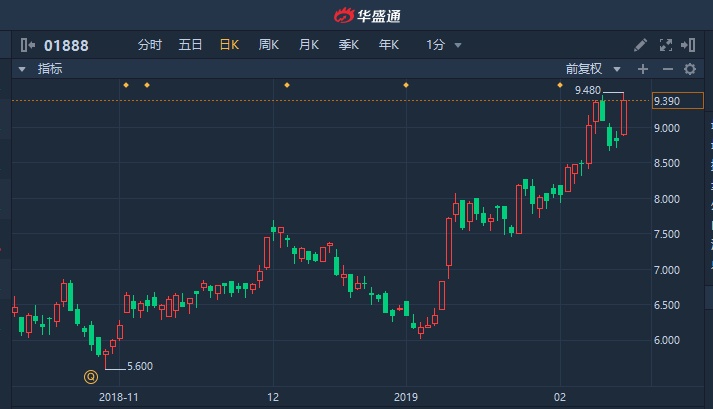
Task: Collapse the left panel via the arrow icon beside 01888
Action: tap(28, 45)
